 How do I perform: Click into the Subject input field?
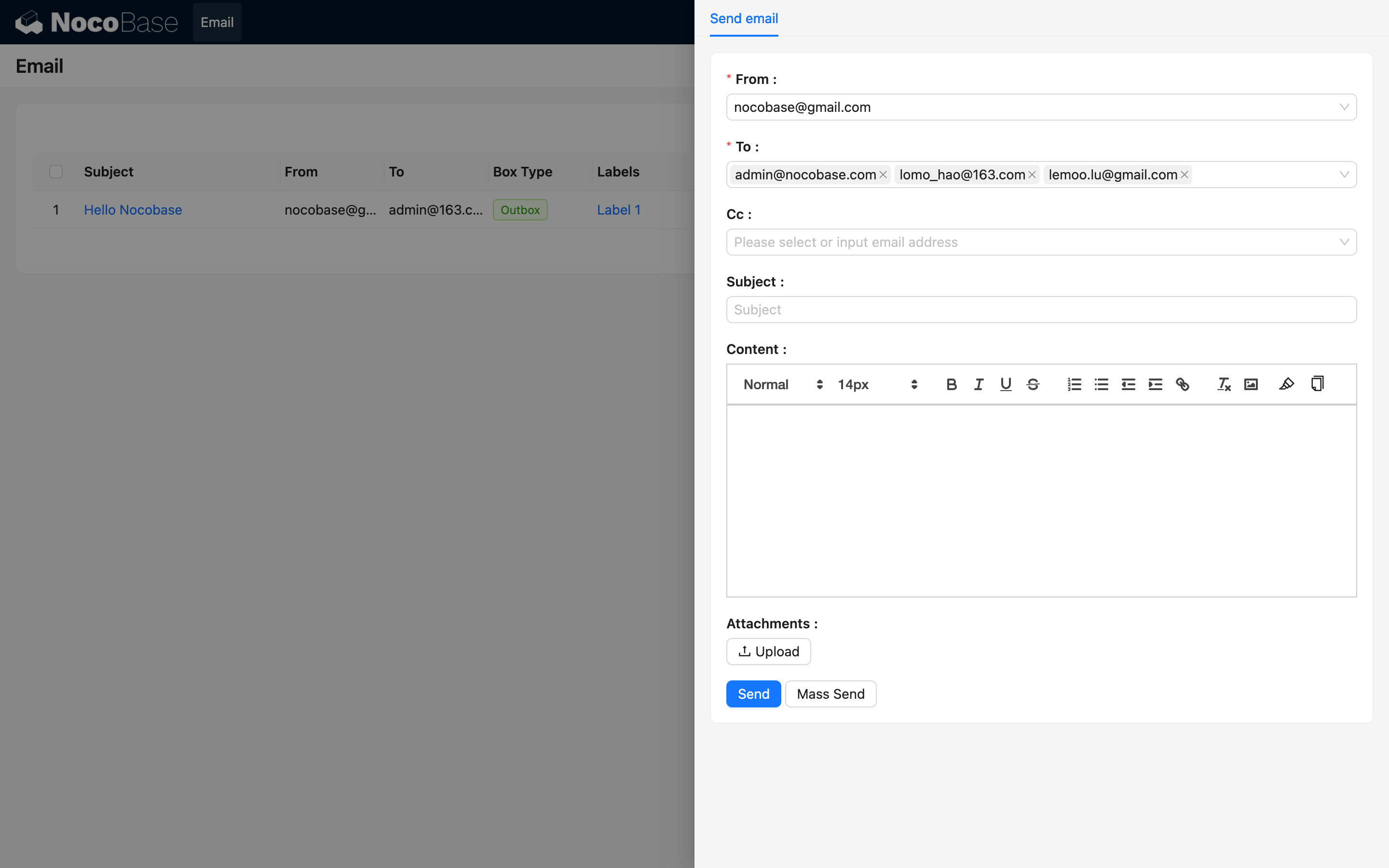click(1041, 310)
